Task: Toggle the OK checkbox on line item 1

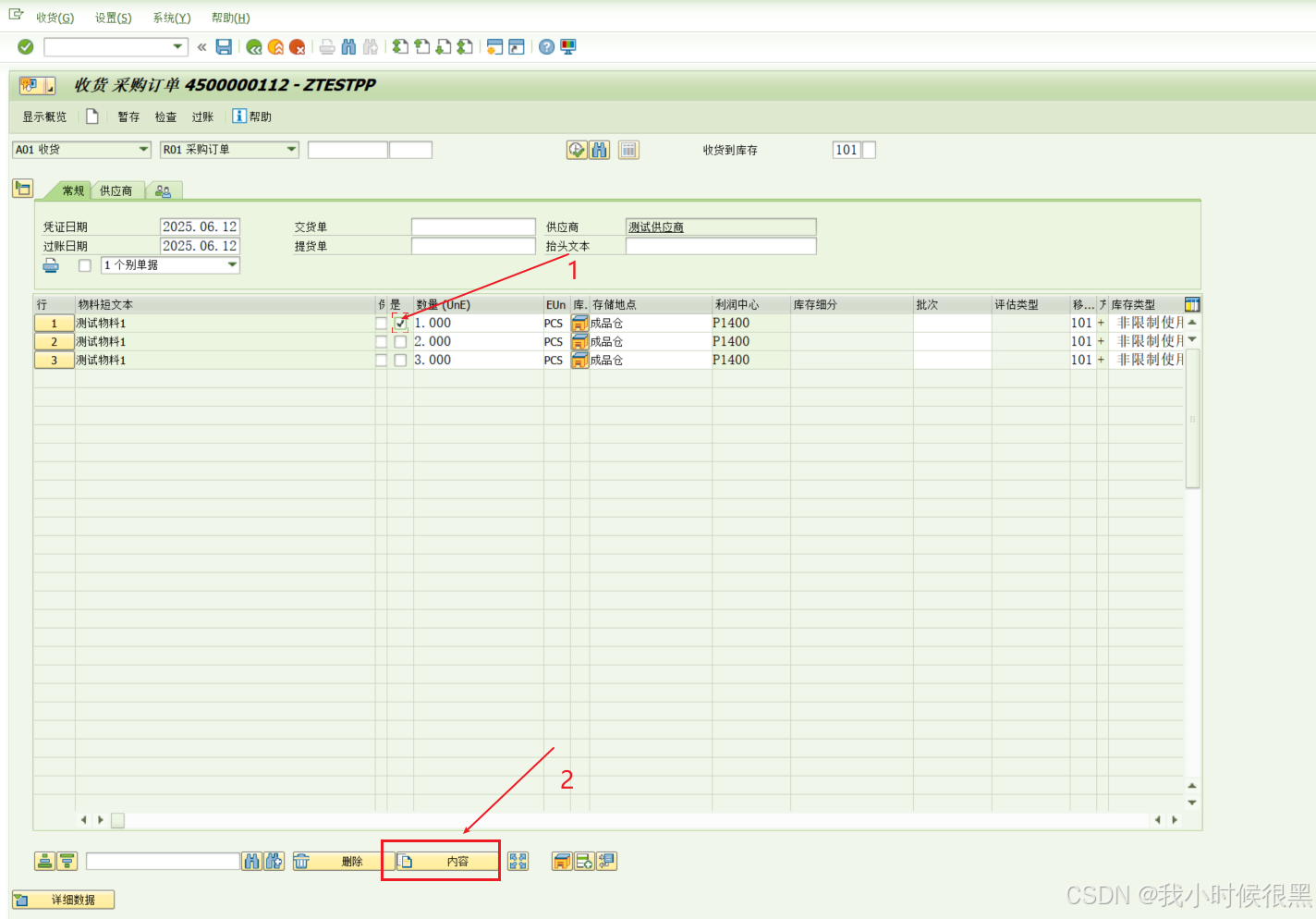Action: point(400,323)
